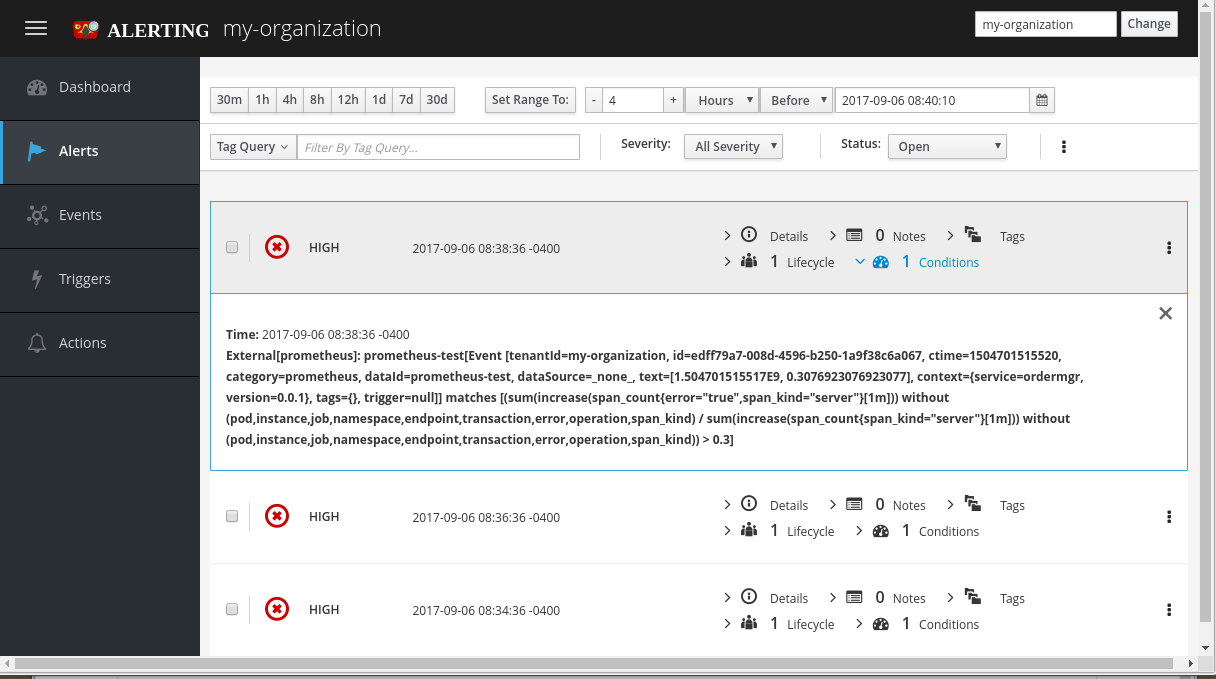Increase range value with plus button
Viewport: 1216px width, 679px height.
(x=674, y=100)
